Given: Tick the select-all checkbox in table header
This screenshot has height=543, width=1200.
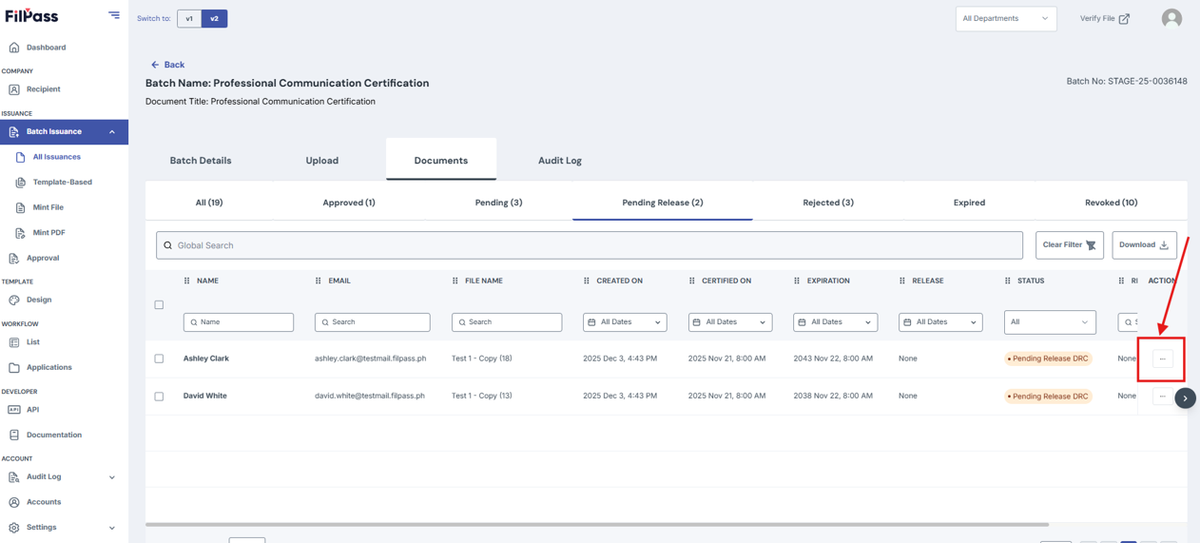Looking at the screenshot, I should pyautogui.click(x=159, y=305).
